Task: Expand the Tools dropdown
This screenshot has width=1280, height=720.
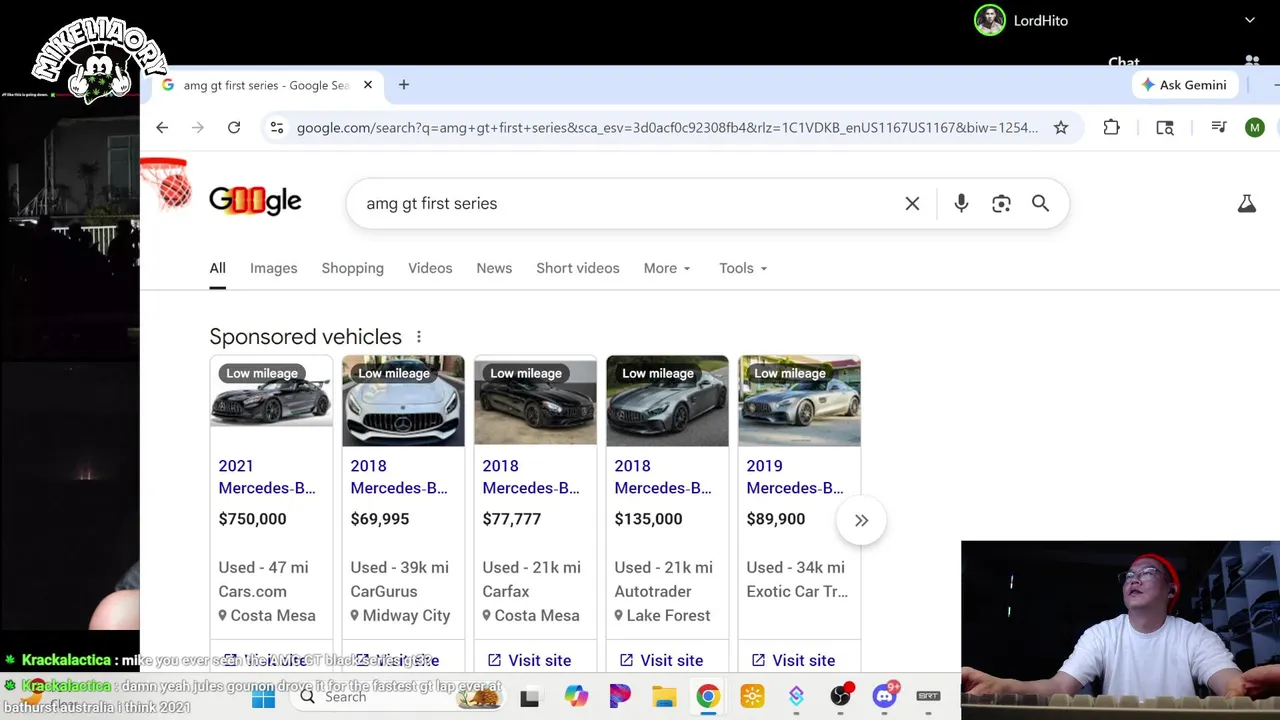Action: (743, 268)
